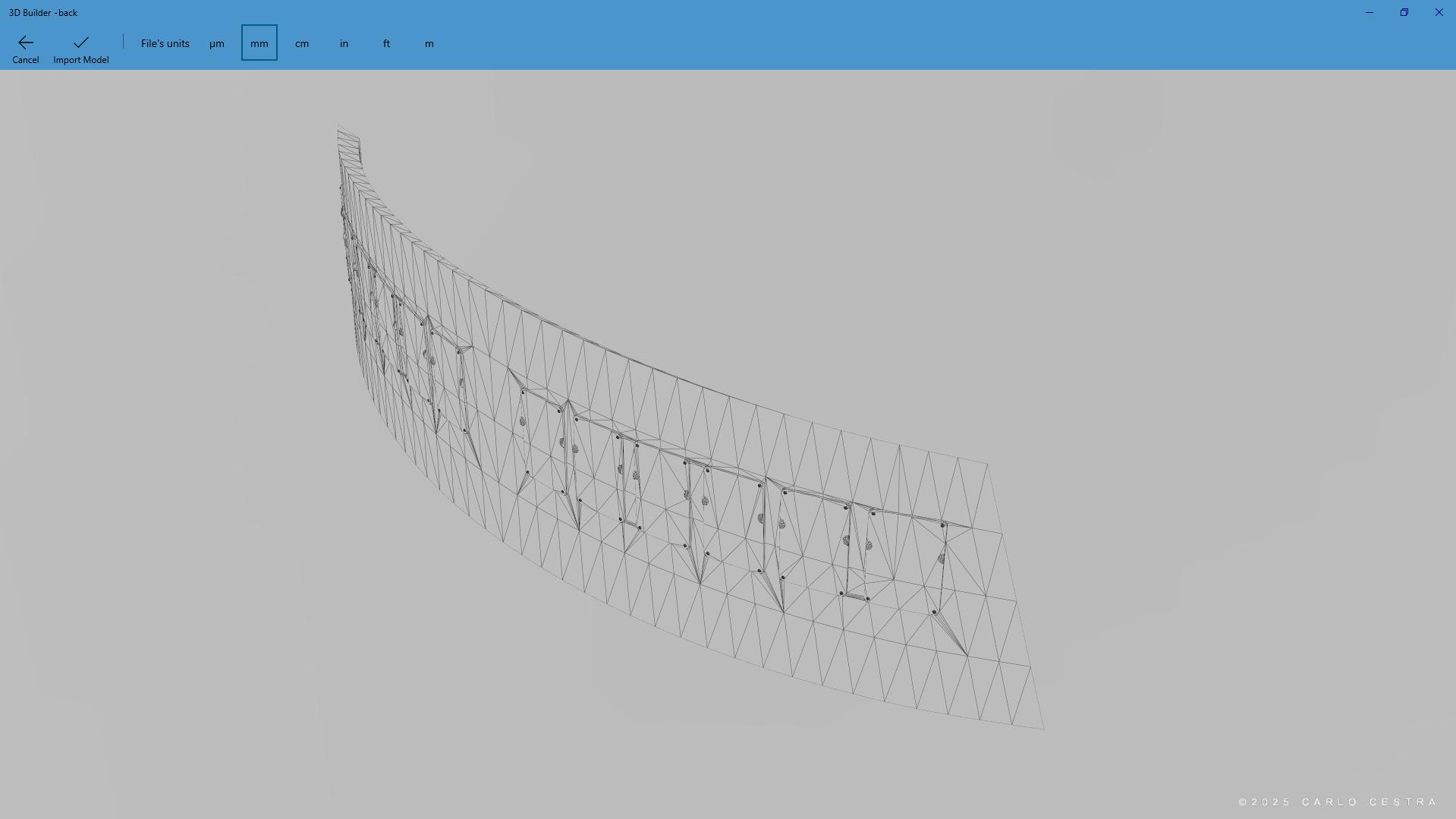Click the upper-left tip of the wireframe mesh

[x=339, y=127]
